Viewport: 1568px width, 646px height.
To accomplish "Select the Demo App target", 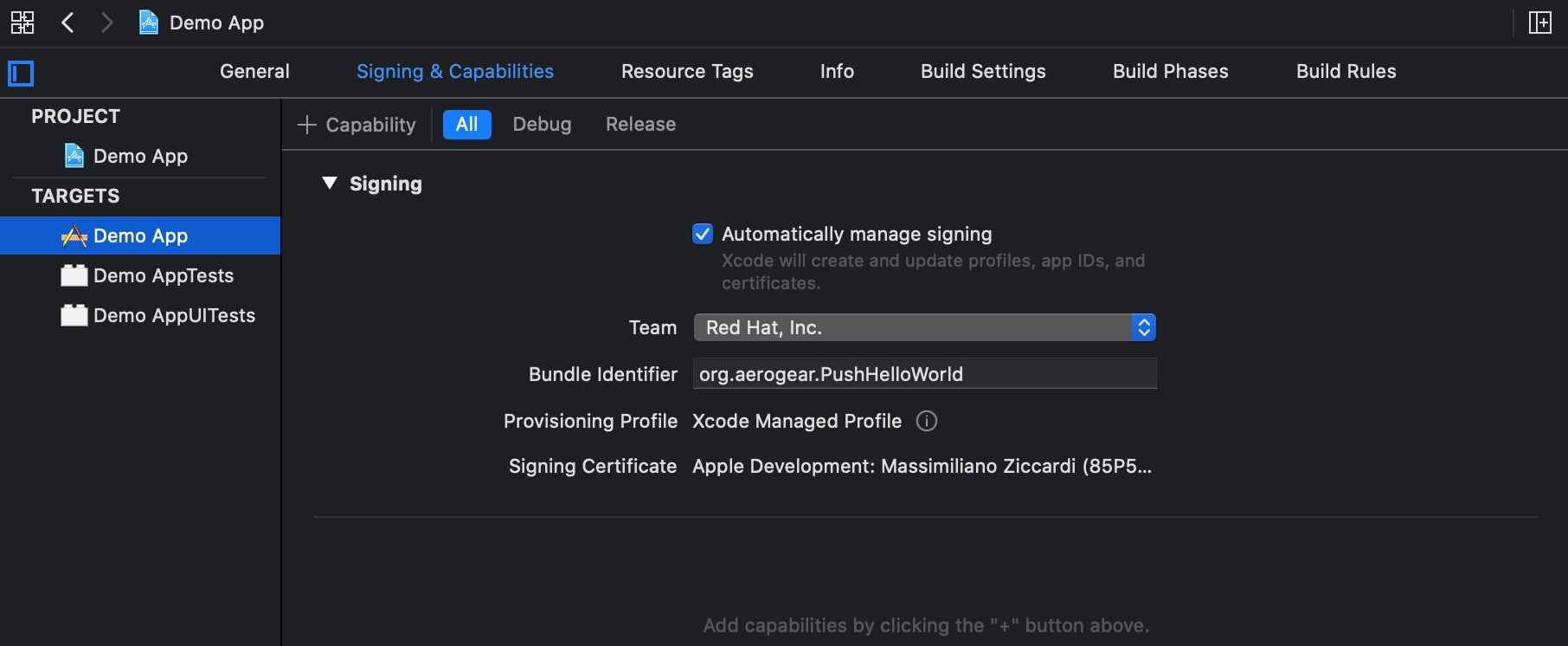I will coord(140,236).
